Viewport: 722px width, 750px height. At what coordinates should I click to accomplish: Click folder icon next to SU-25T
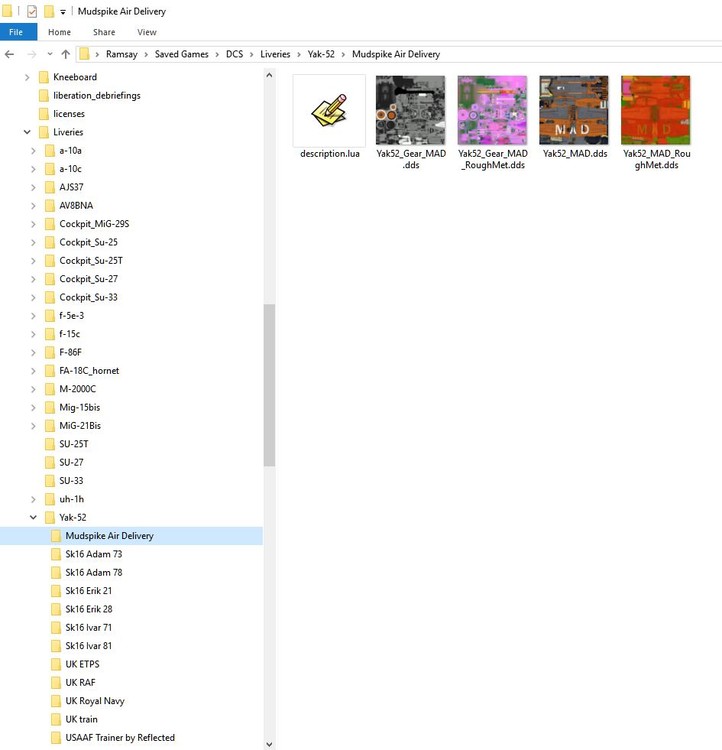click(x=49, y=444)
